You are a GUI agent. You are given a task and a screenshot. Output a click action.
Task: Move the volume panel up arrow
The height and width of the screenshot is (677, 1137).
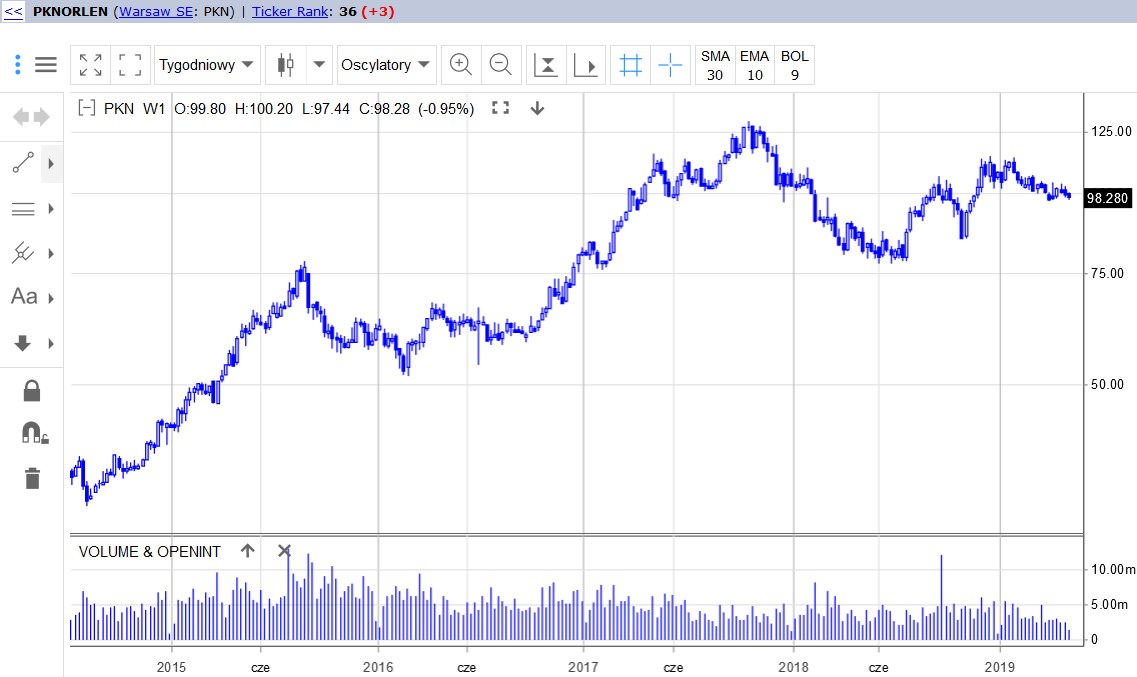click(x=247, y=551)
